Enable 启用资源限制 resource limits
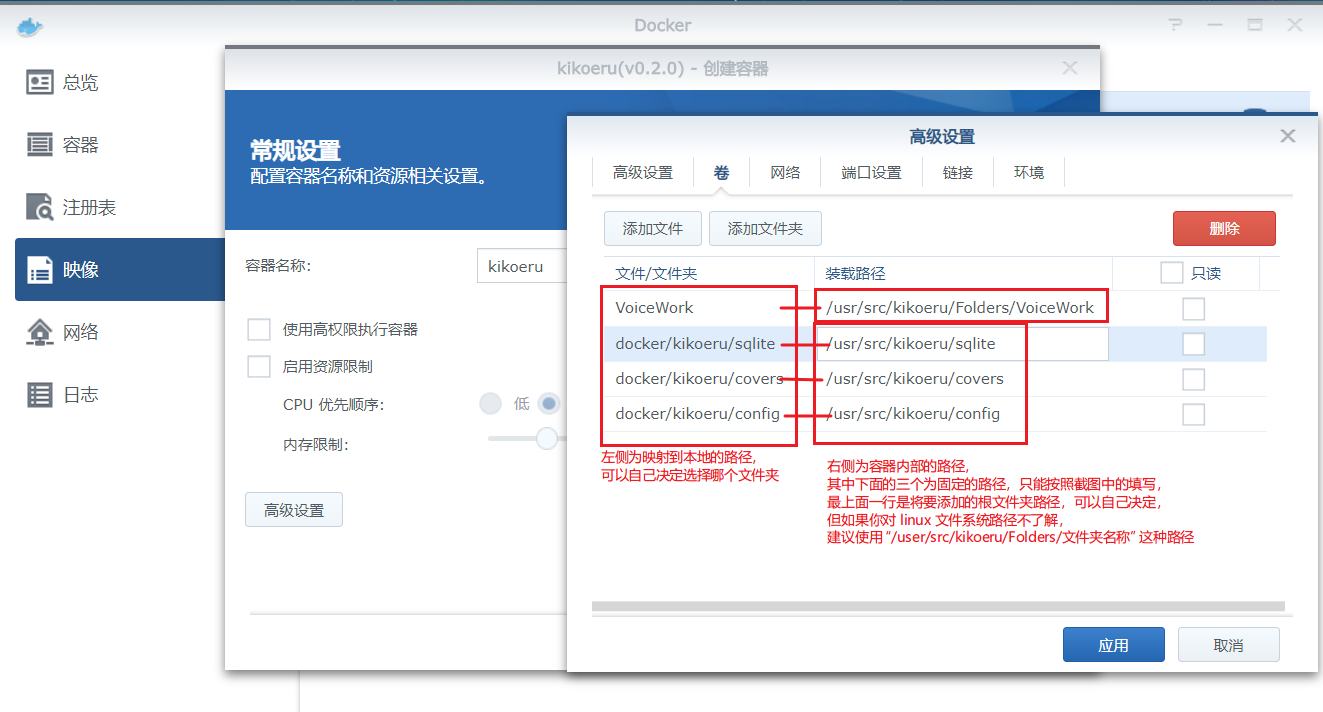The image size is (1323, 712). click(x=259, y=365)
